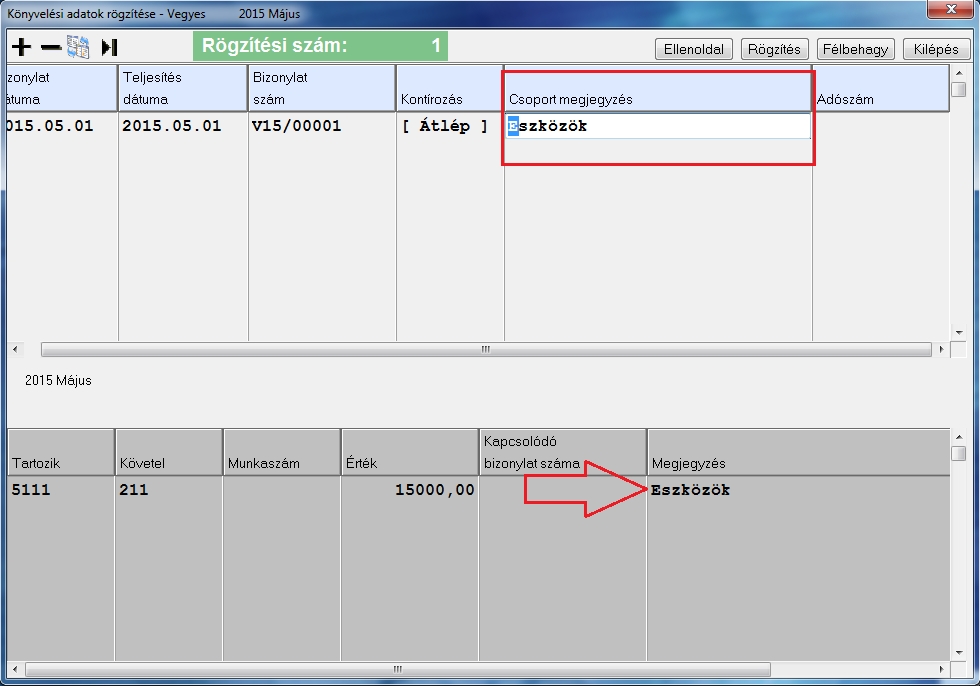Image resolution: width=980 pixels, height=686 pixels.
Task: Click the upper grid's horizontal scrollbar right arrow
Action: [940, 350]
